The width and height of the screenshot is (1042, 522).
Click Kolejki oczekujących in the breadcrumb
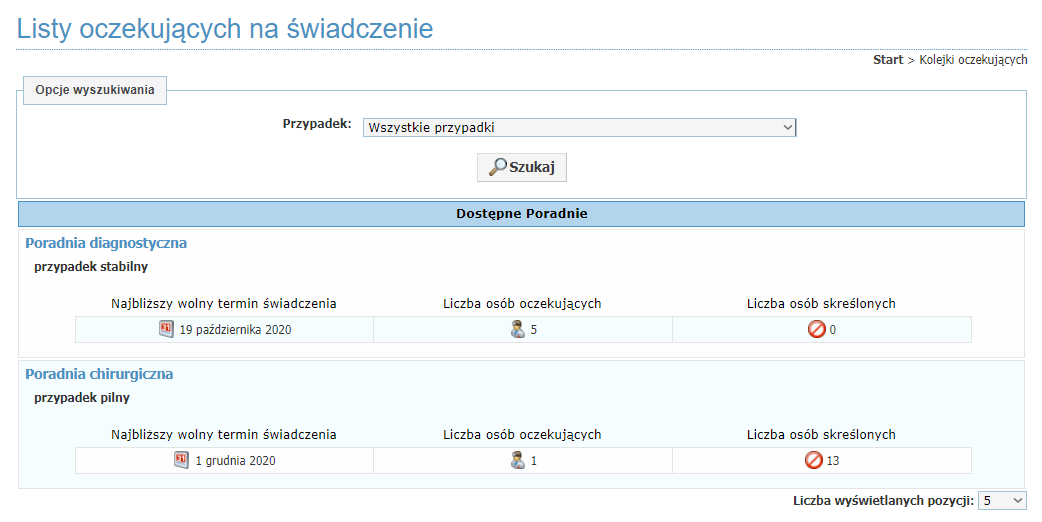coord(973,60)
